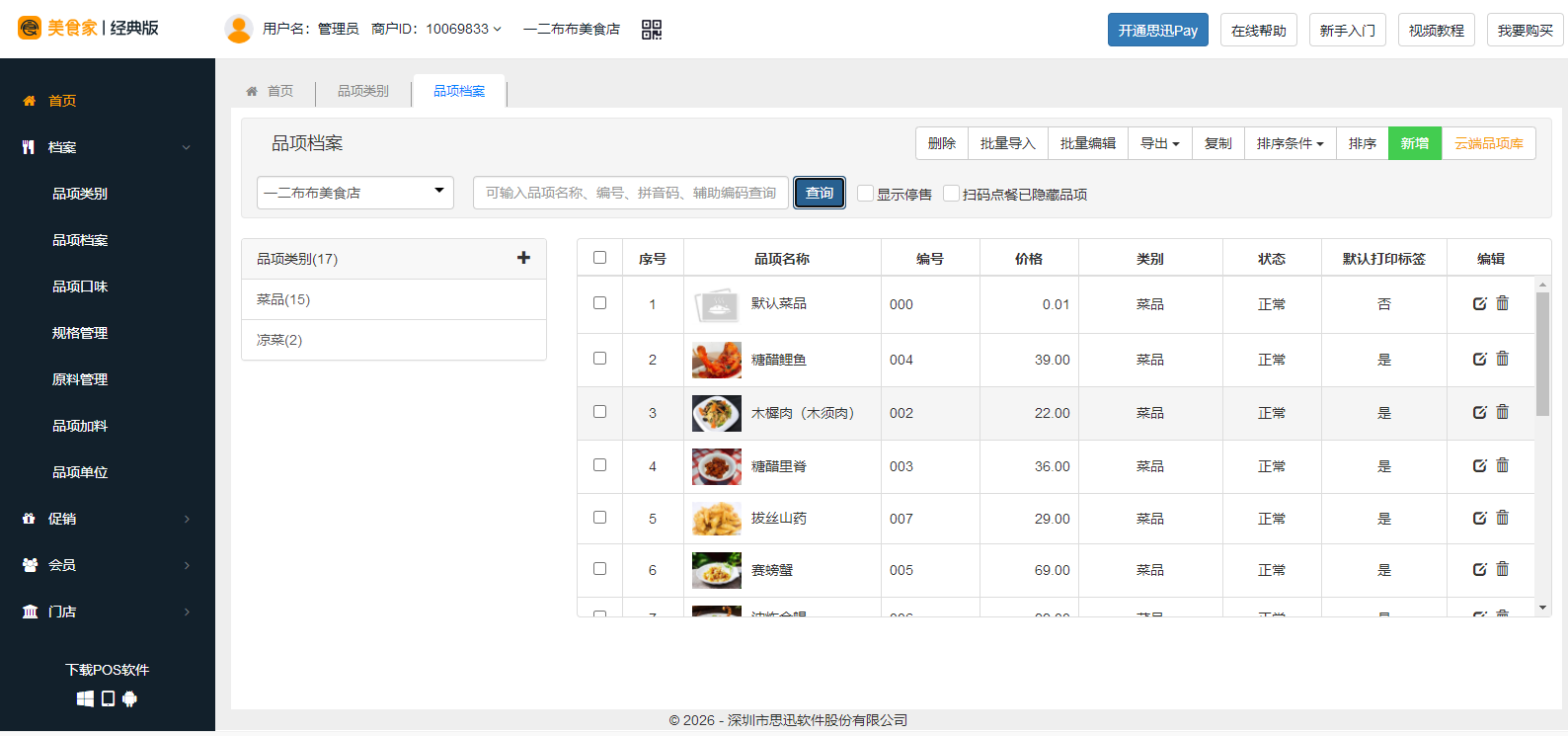Check the 拔丝山药 row checkbox
Image resolution: width=1568 pixels, height=736 pixels.
(599, 518)
